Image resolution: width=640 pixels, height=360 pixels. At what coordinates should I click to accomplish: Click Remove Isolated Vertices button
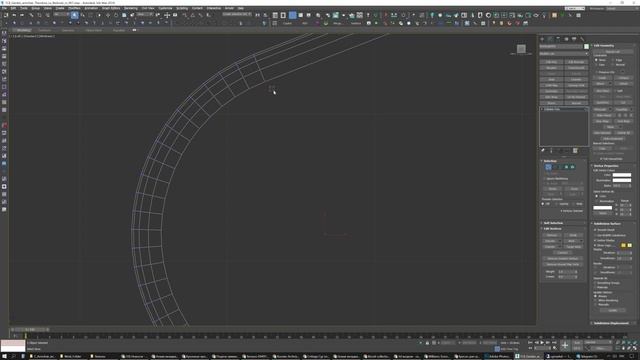[562, 259]
